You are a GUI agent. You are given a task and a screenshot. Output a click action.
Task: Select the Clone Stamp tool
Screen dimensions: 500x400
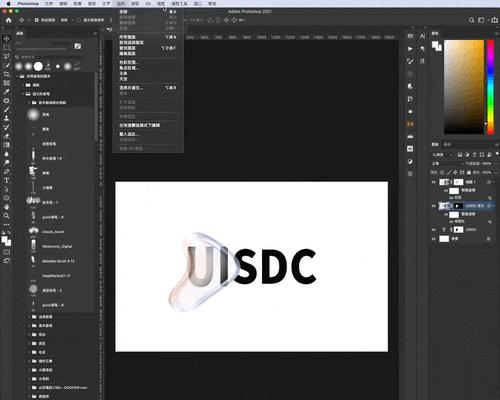[6, 118]
